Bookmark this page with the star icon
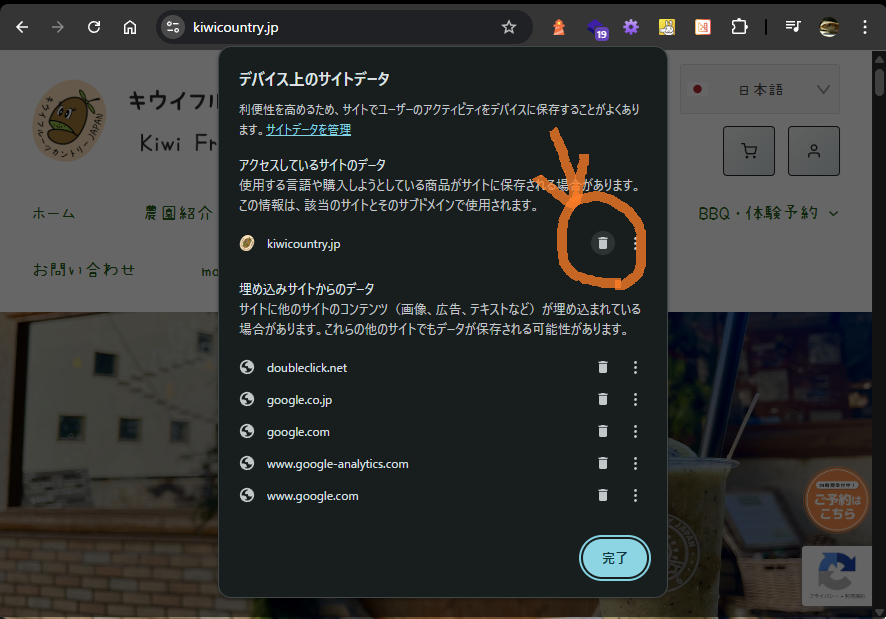 coord(509,27)
